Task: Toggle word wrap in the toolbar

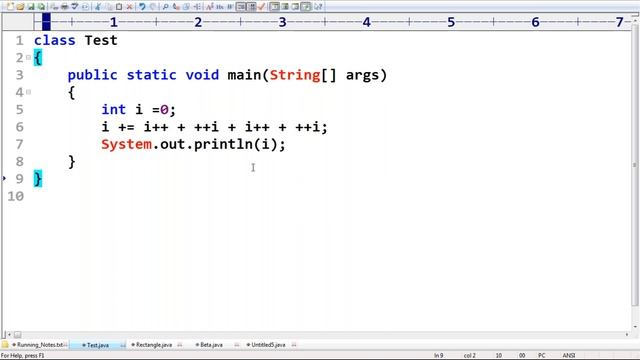Action: [x=230, y=7]
